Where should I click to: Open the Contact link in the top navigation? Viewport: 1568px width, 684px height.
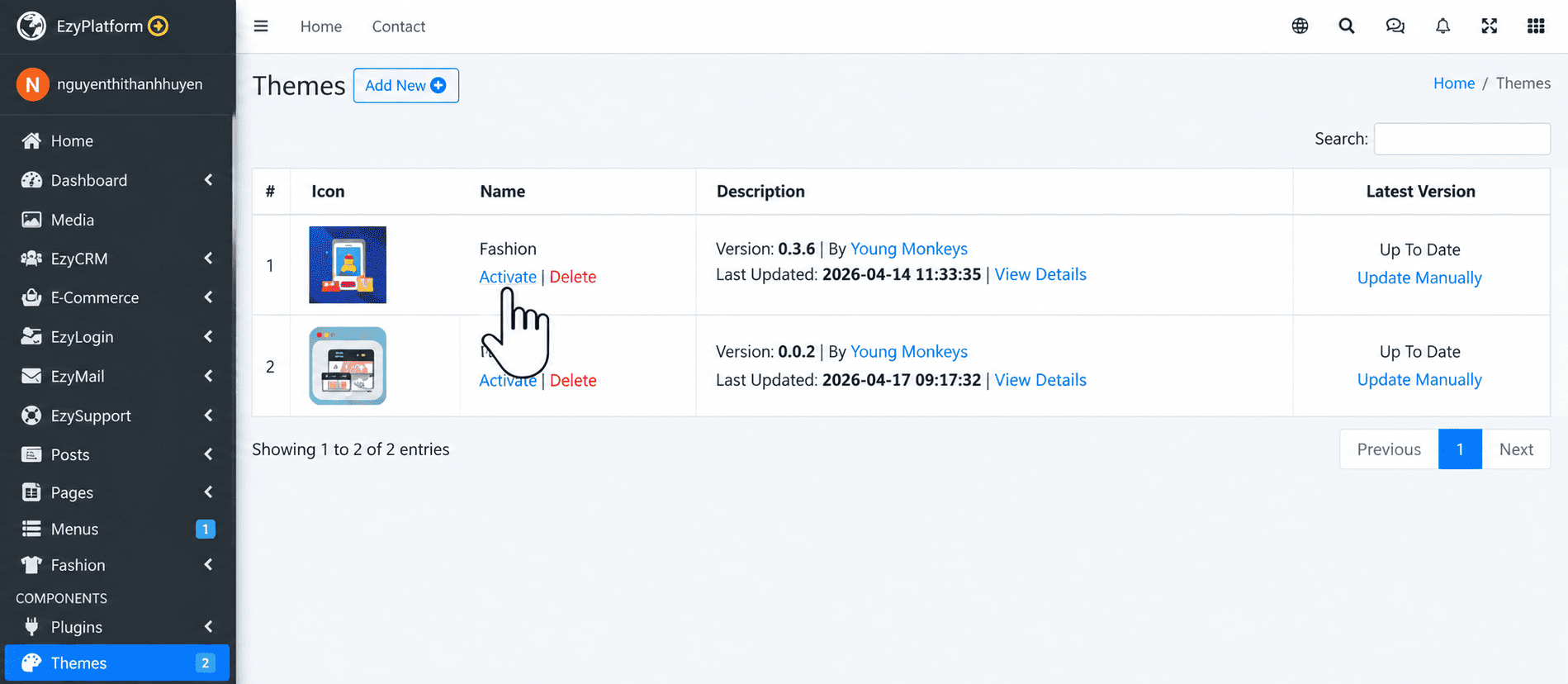pos(399,26)
